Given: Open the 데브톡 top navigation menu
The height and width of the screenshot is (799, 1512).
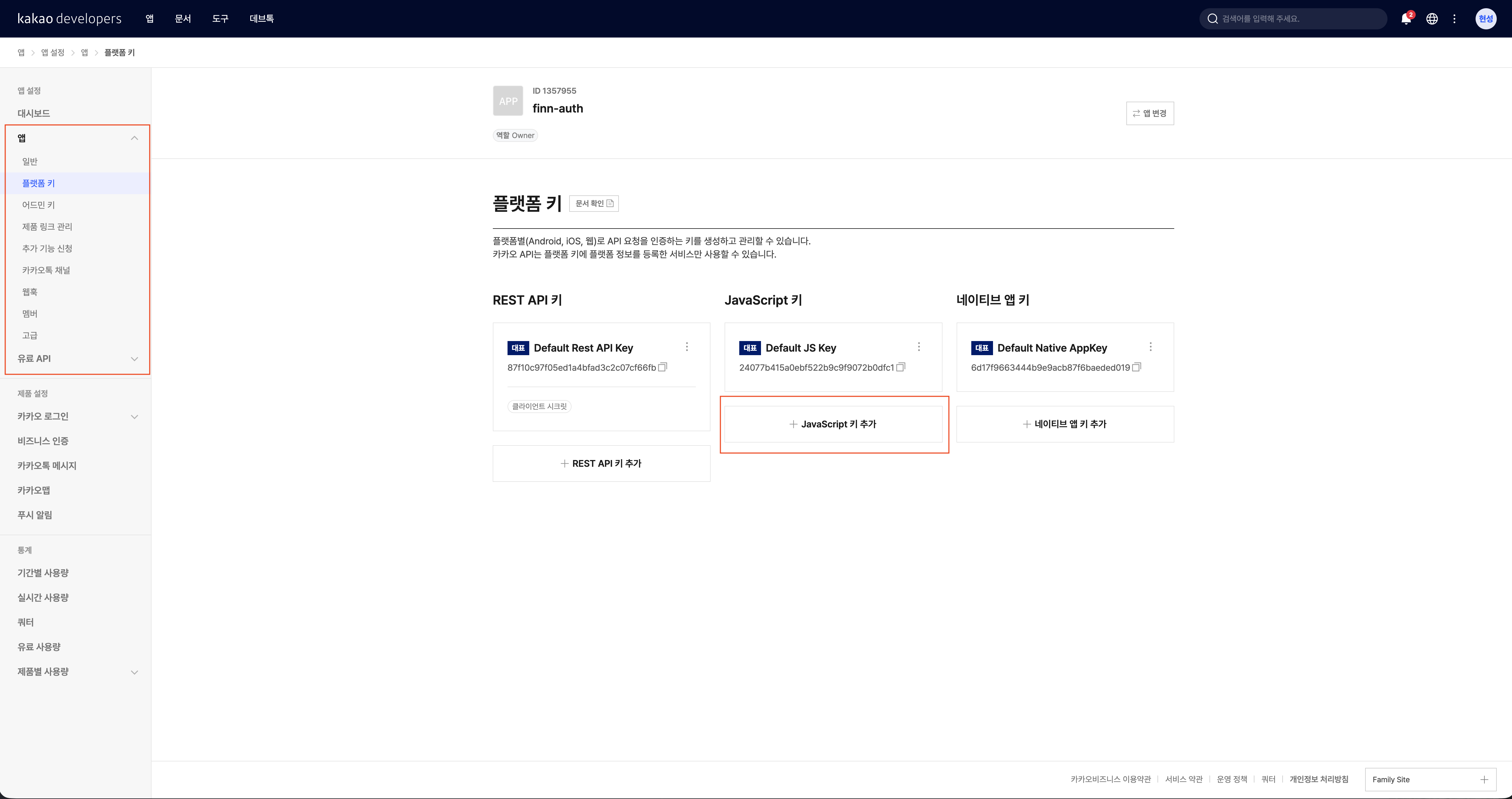Looking at the screenshot, I should 261,19.
